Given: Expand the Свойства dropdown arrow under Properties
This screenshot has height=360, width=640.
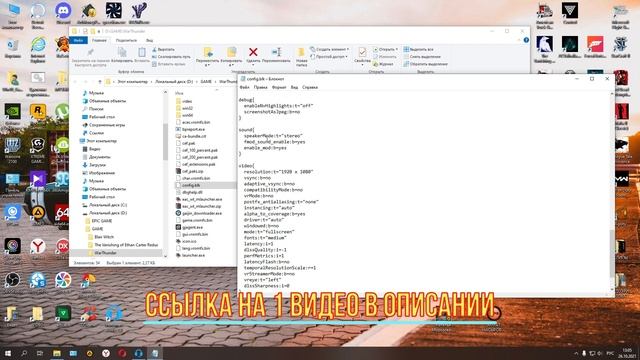Looking at the screenshot, I should click(x=362, y=65).
